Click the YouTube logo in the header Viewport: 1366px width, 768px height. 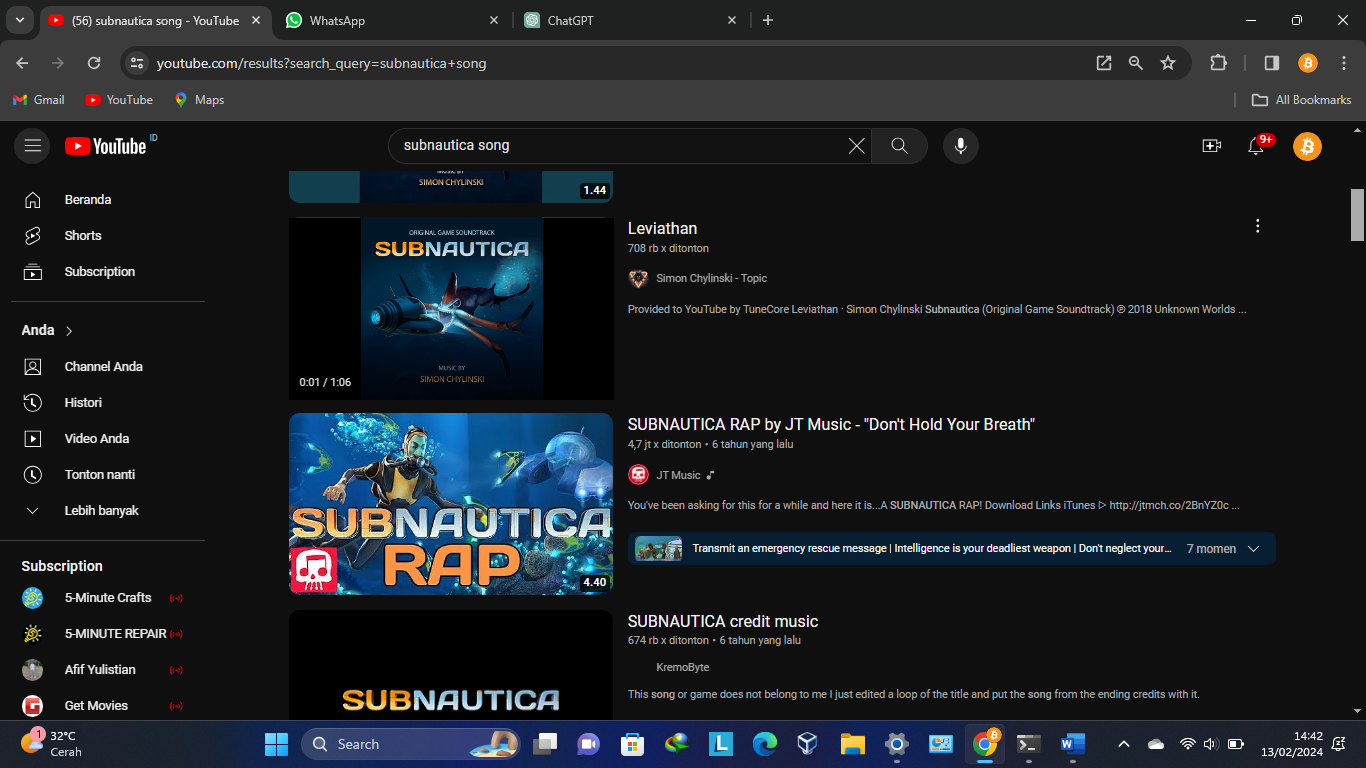(x=106, y=146)
